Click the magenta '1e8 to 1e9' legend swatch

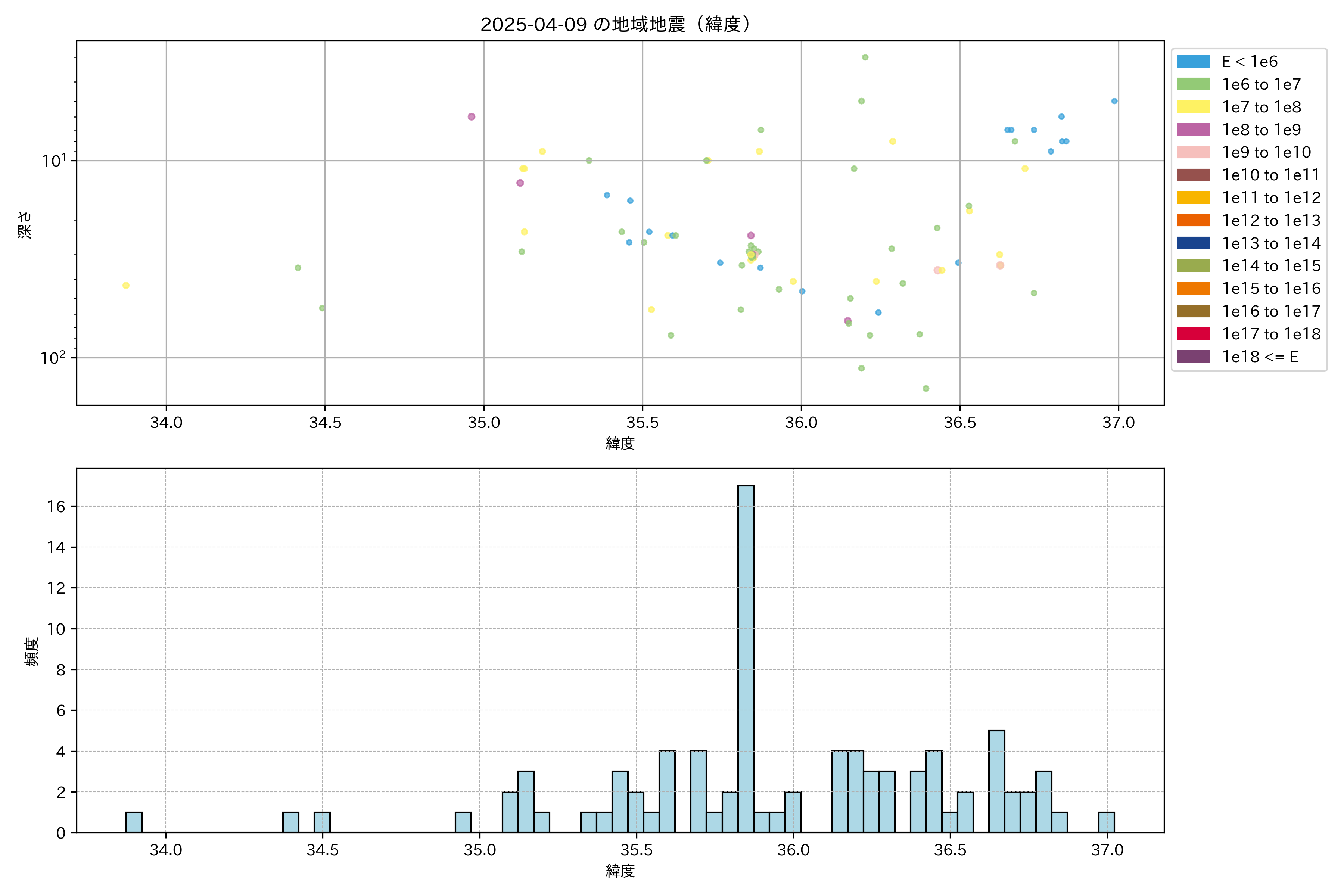(1192, 130)
